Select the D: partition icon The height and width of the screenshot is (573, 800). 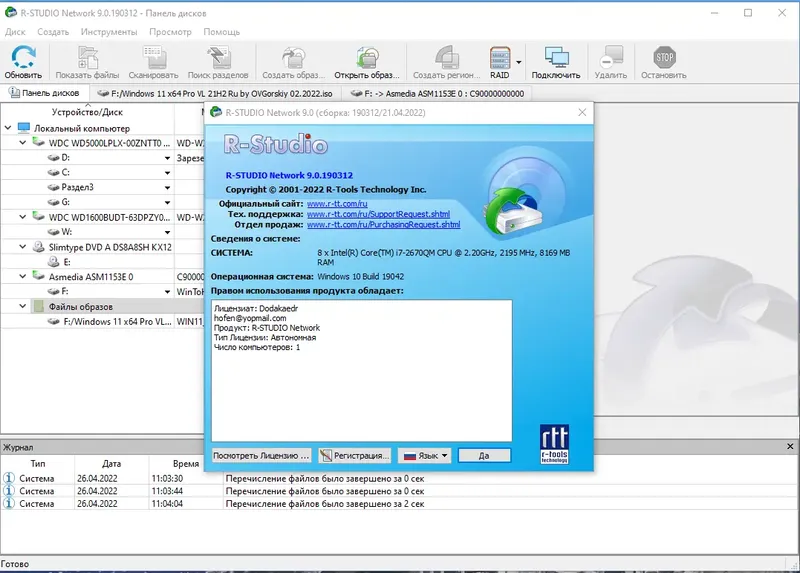click(54, 158)
